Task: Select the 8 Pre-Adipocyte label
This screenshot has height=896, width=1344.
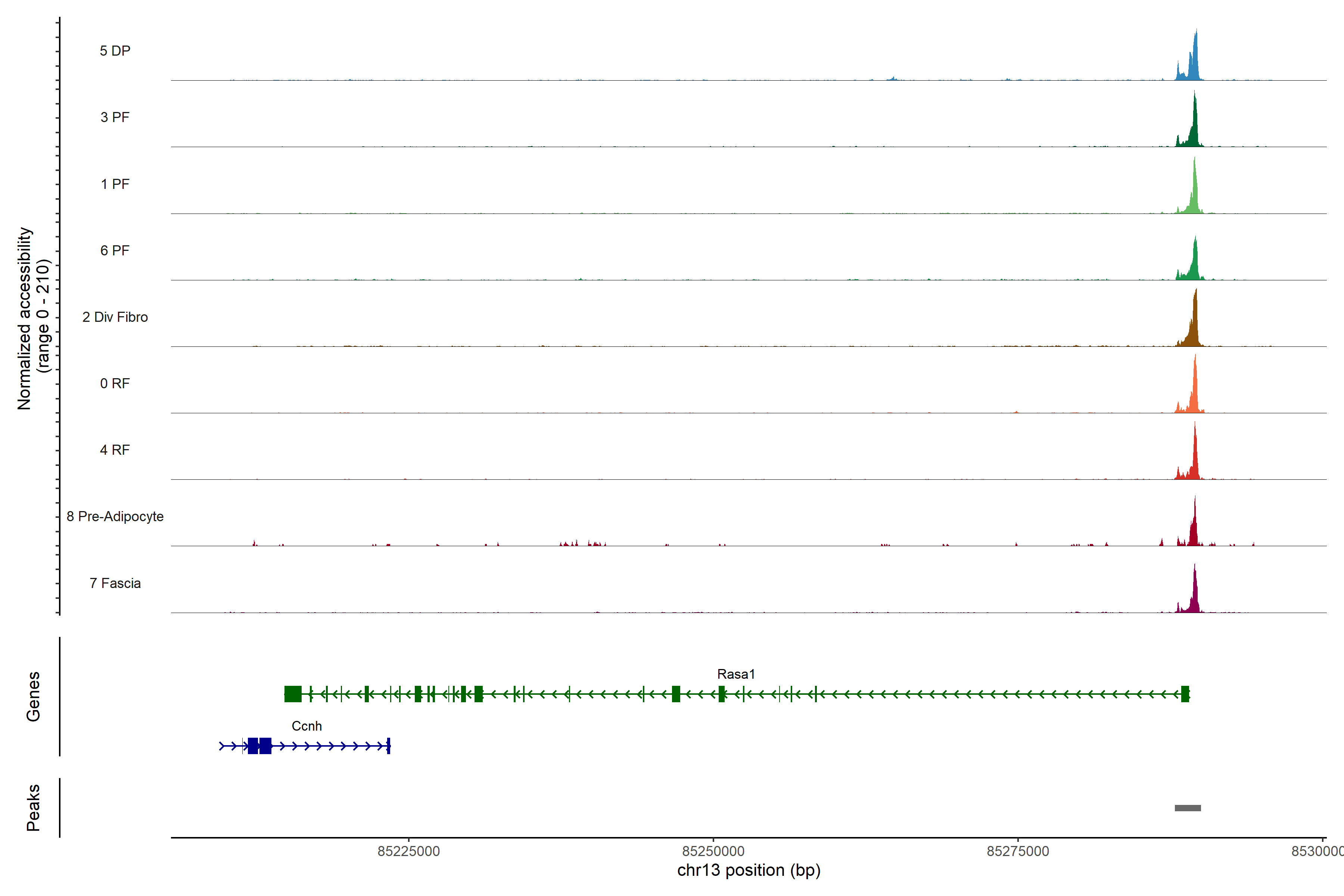Action: coord(115,517)
